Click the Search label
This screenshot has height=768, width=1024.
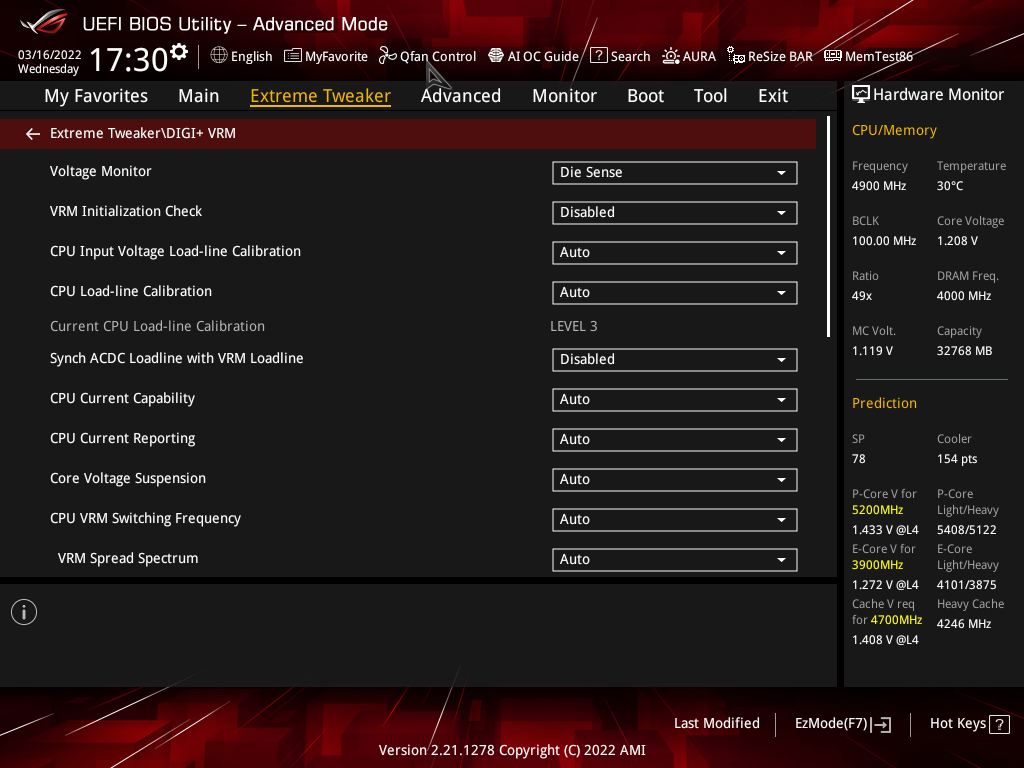coord(630,57)
